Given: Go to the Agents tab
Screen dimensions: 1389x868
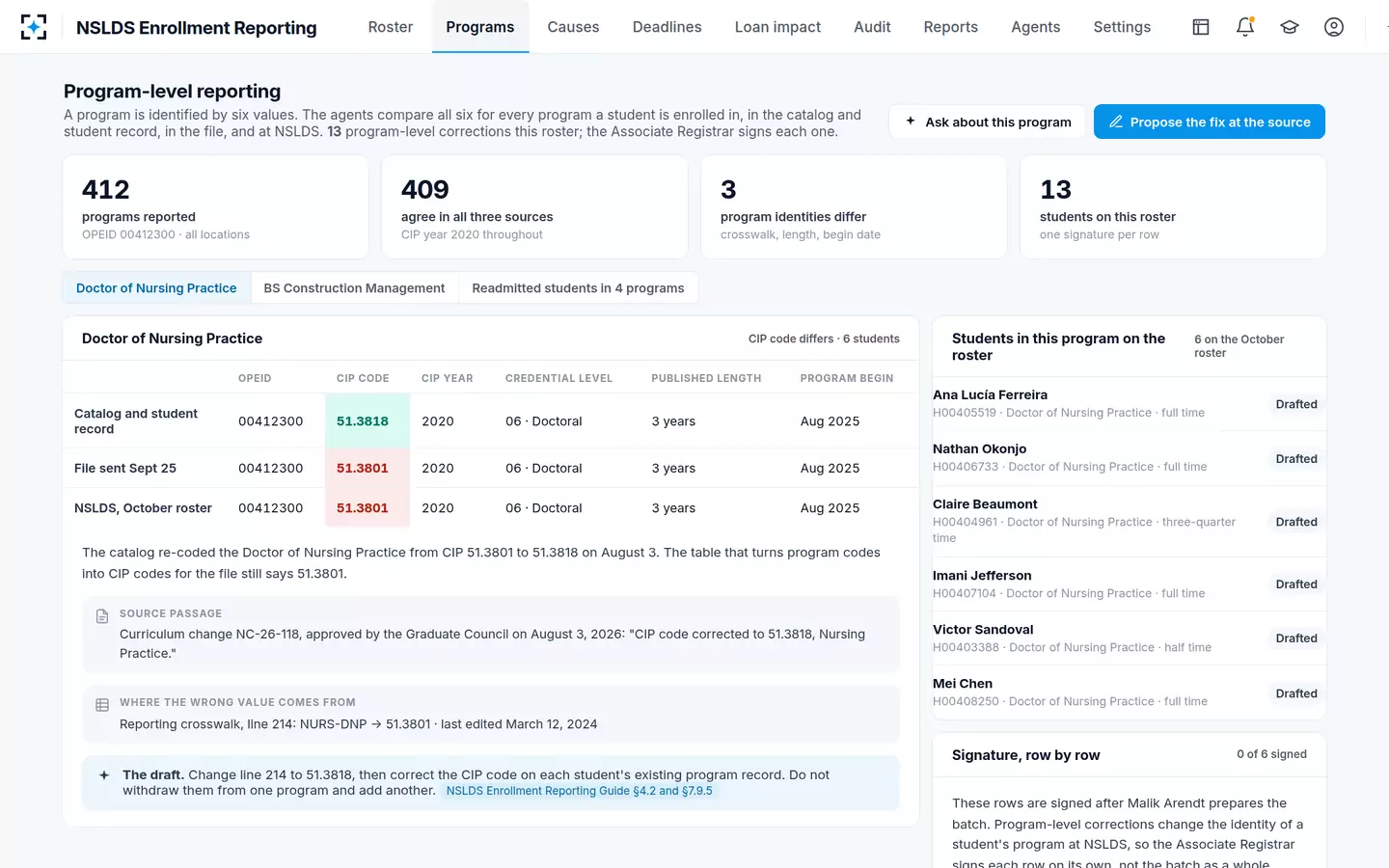Looking at the screenshot, I should [1036, 27].
